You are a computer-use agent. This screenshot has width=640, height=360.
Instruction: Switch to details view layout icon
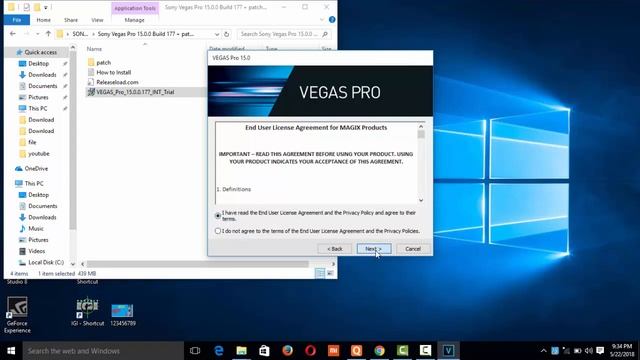coord(320,273)
